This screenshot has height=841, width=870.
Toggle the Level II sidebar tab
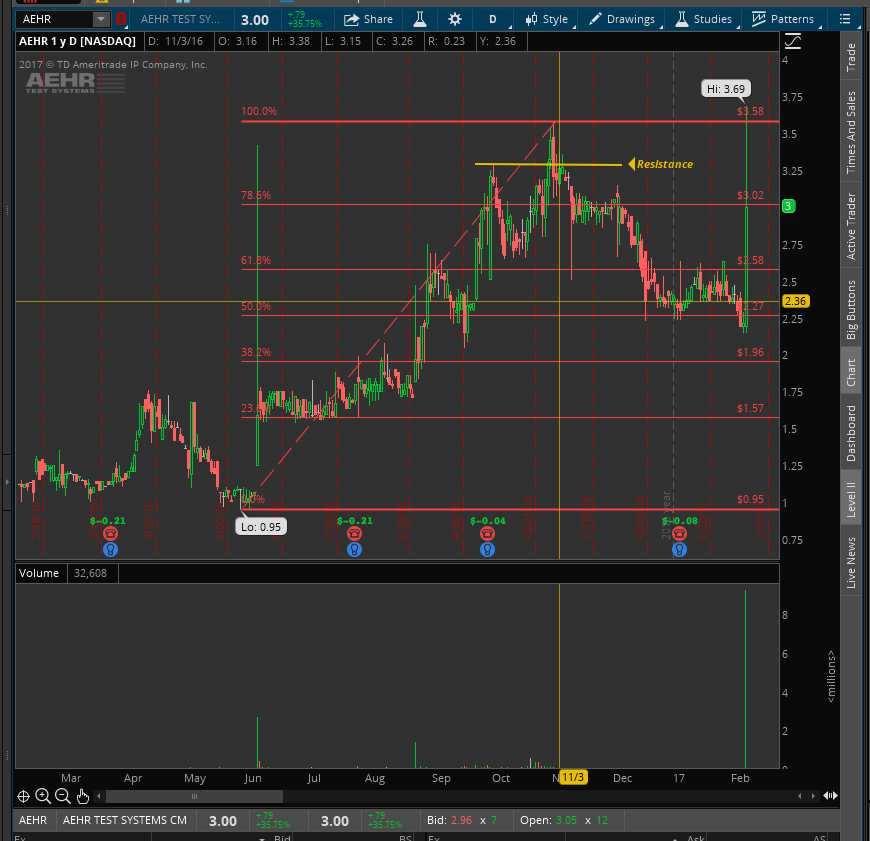point(851,499)
